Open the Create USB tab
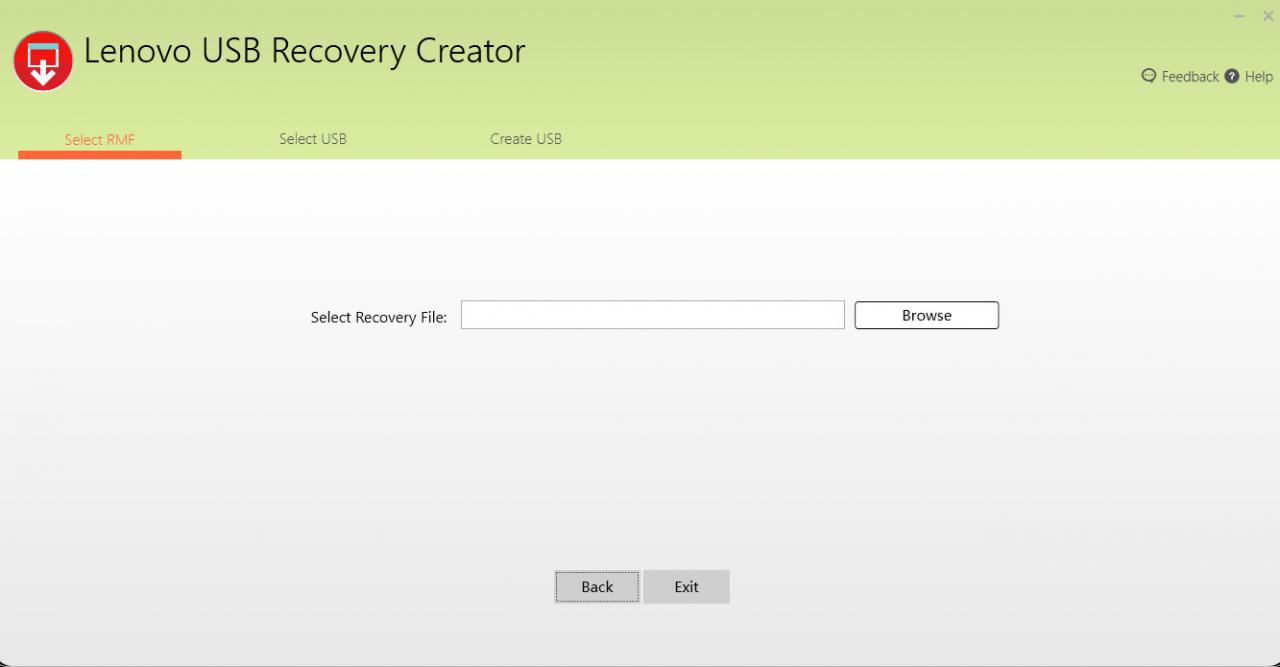1280x667 pixels. click(526, 139)
